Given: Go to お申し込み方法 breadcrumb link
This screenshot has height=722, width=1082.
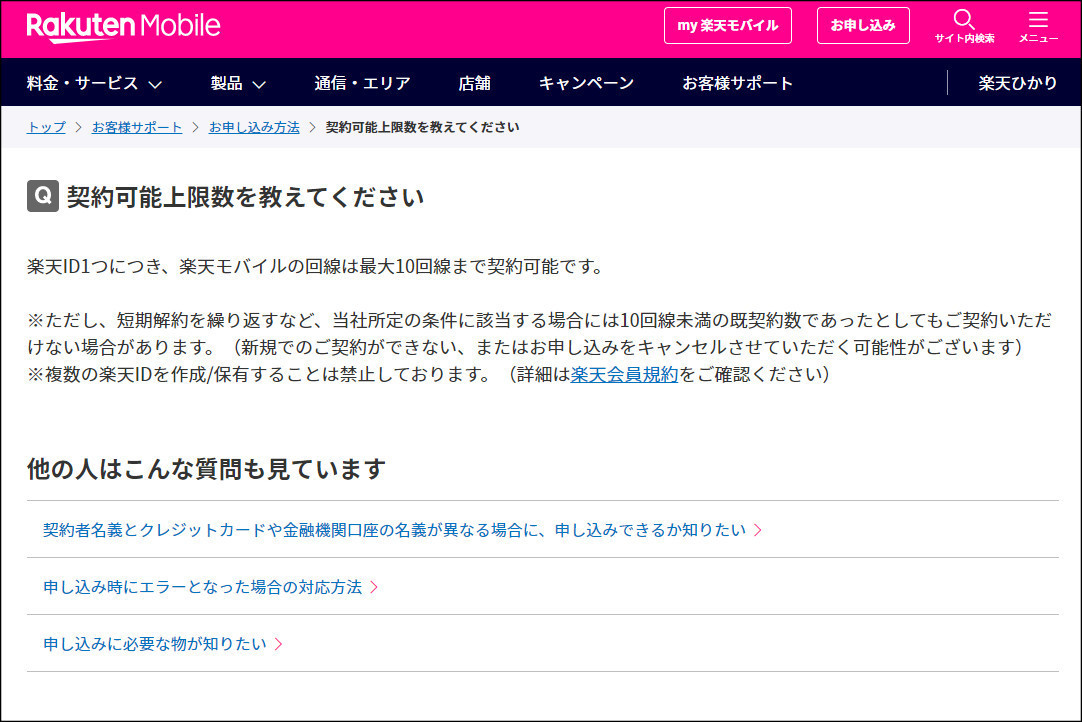Looking at the screenshot, I should click(x=254, y=127).
